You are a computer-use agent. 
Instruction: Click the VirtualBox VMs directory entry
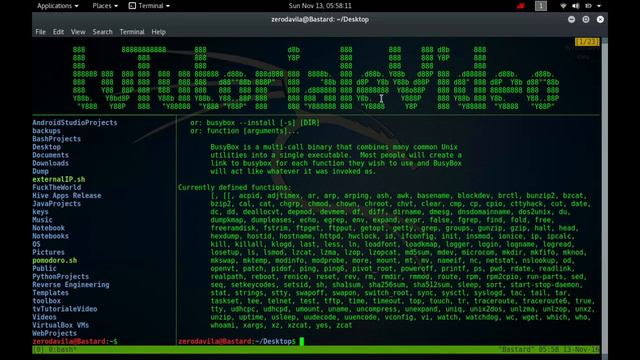[61, 325]
